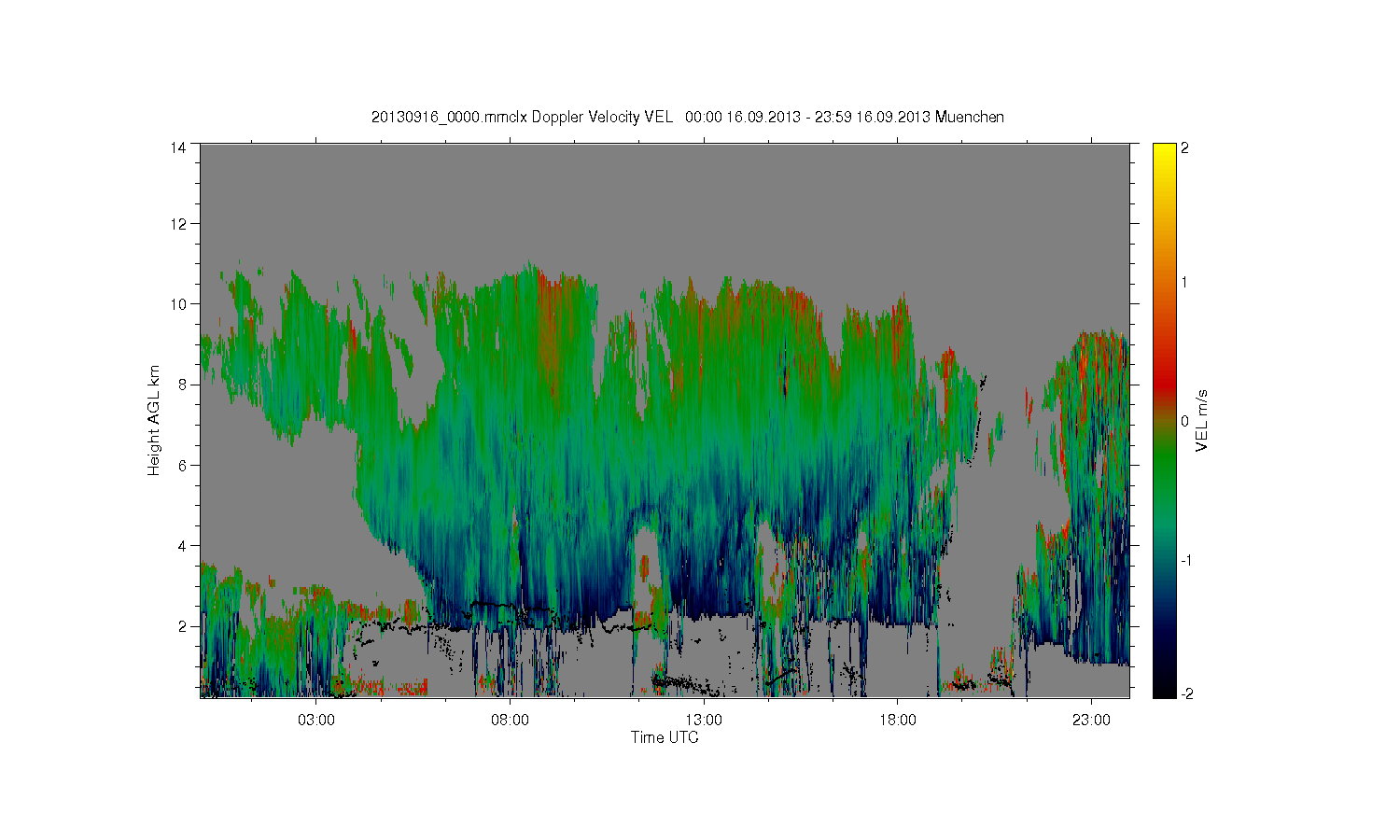Click the 6 km height label
This screenshot has width=1400, height=840.
[182, 465]
